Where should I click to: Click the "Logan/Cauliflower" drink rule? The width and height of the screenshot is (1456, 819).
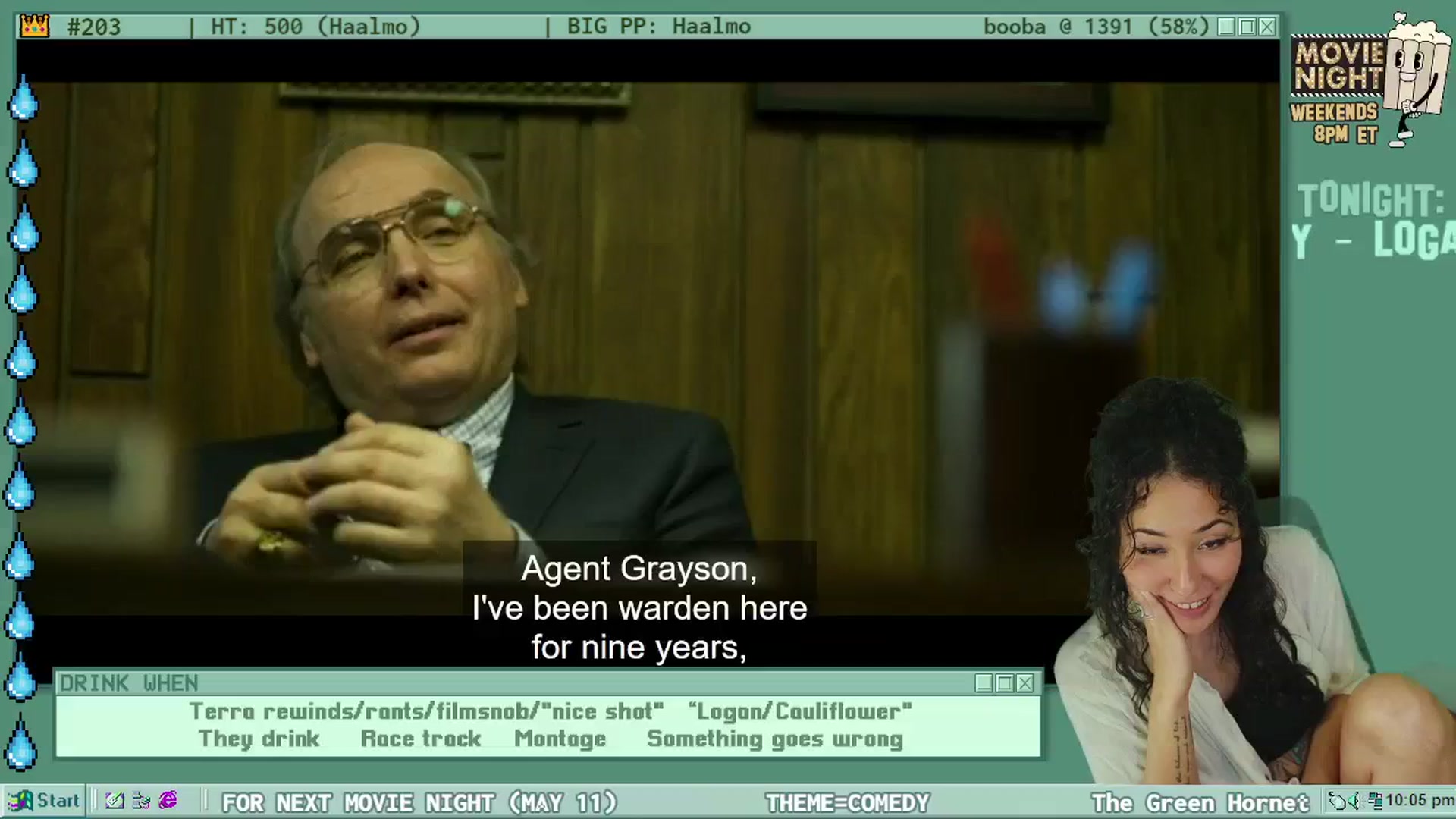pyautogui.click(x=800, y=711)
